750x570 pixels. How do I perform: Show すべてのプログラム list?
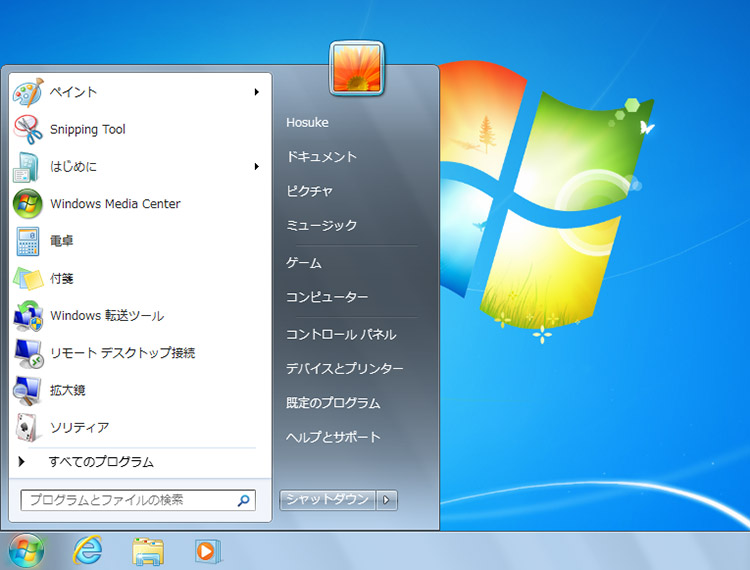click(x=100, y=462)
